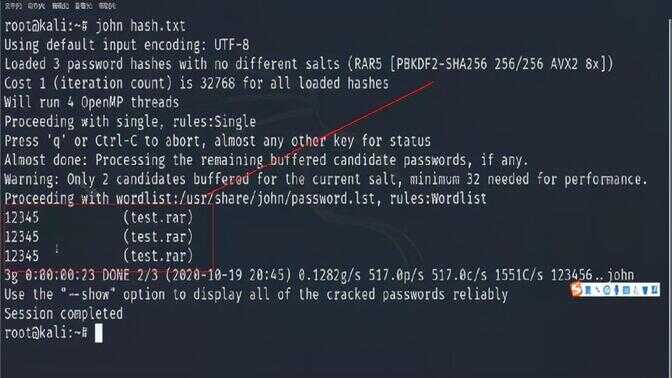Click the 'john hash.txt' command line
This screenshot has height=378, width=672.
(95, 26)
